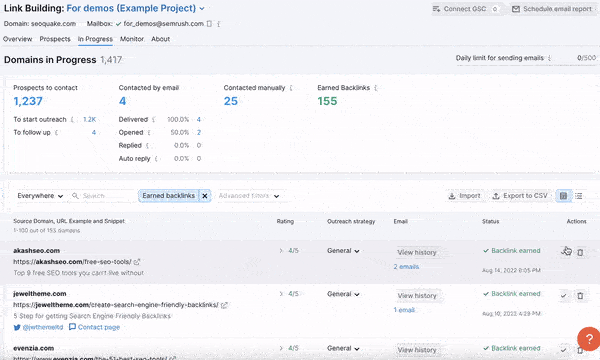Click the 1.2K To start outreach value
600x360 pixels.
(90, 120)
